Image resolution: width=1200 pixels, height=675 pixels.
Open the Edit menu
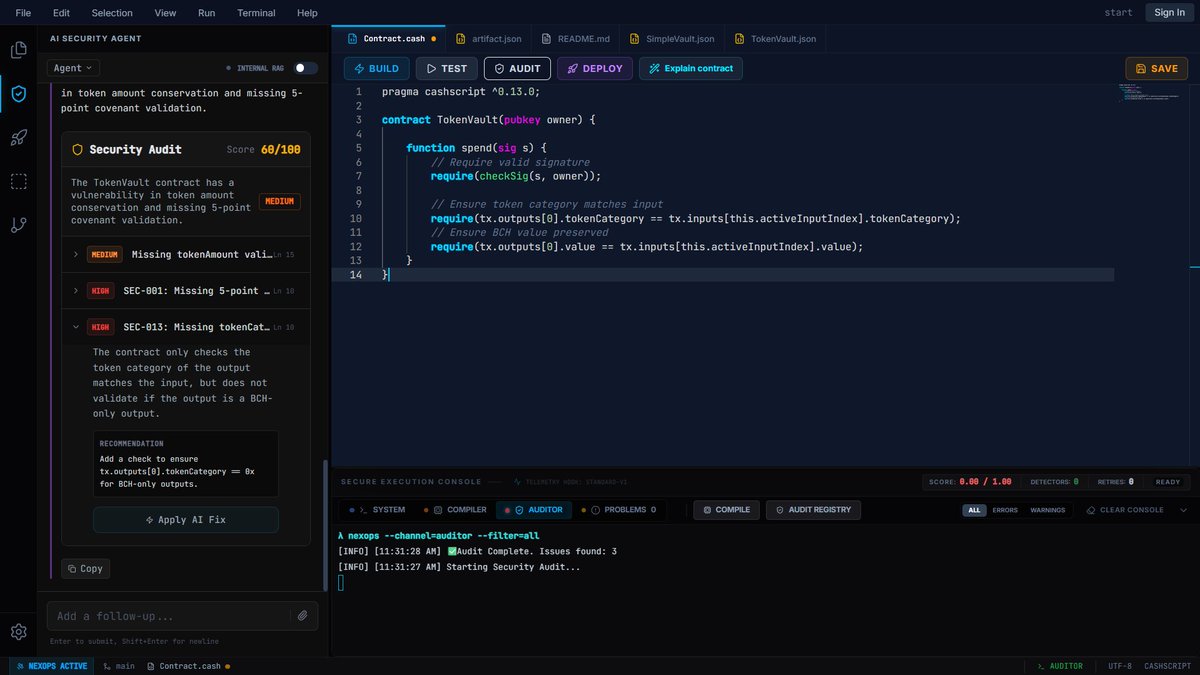coord(61,13)
